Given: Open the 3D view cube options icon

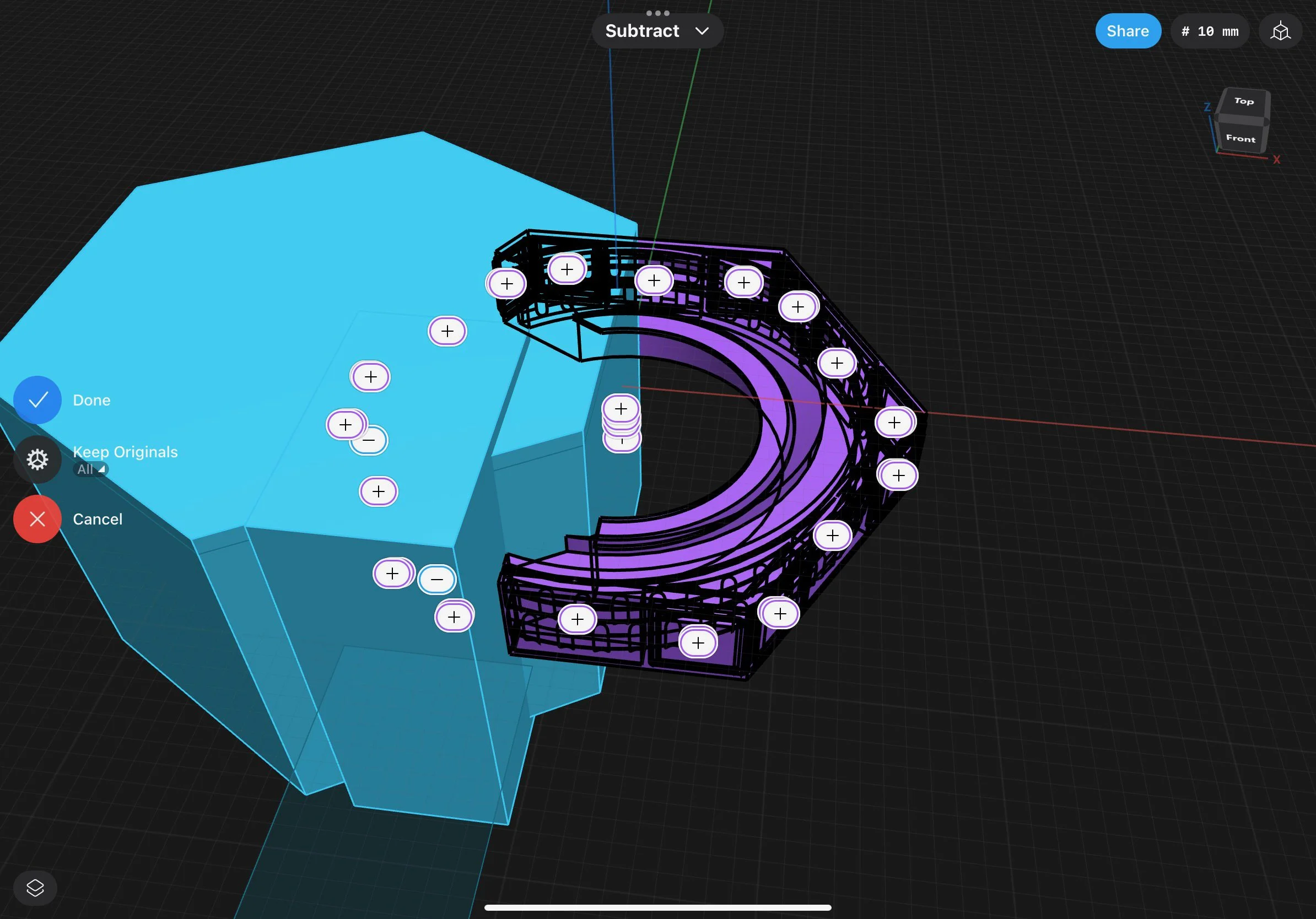Looking at the screenshot, I should coord(1280,31).
